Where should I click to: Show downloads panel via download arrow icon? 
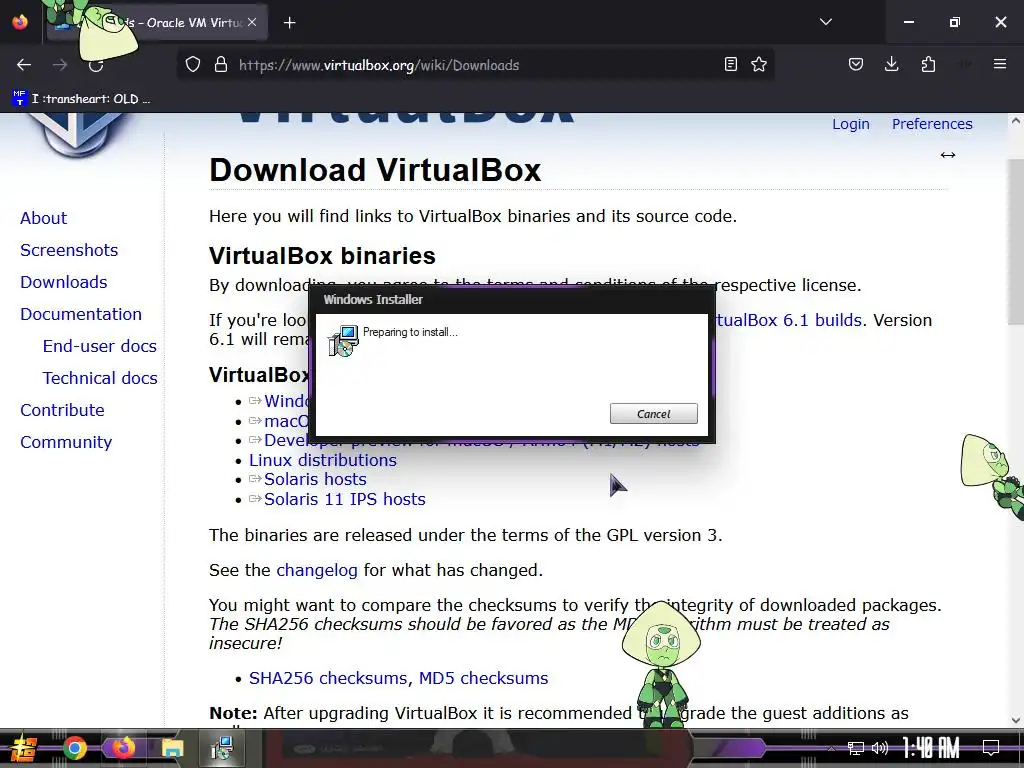click(891, 64)
